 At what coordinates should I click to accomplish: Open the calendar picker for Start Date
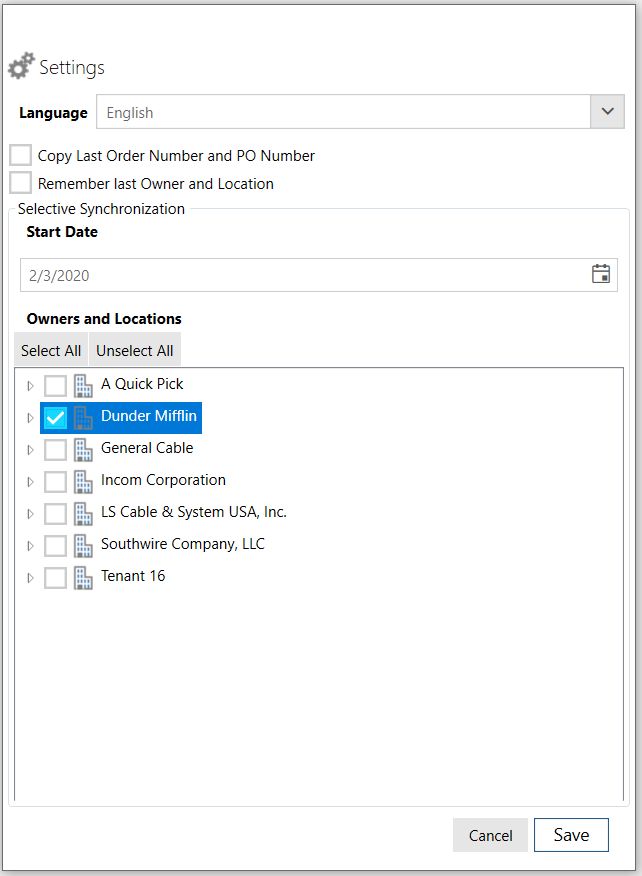601,274
